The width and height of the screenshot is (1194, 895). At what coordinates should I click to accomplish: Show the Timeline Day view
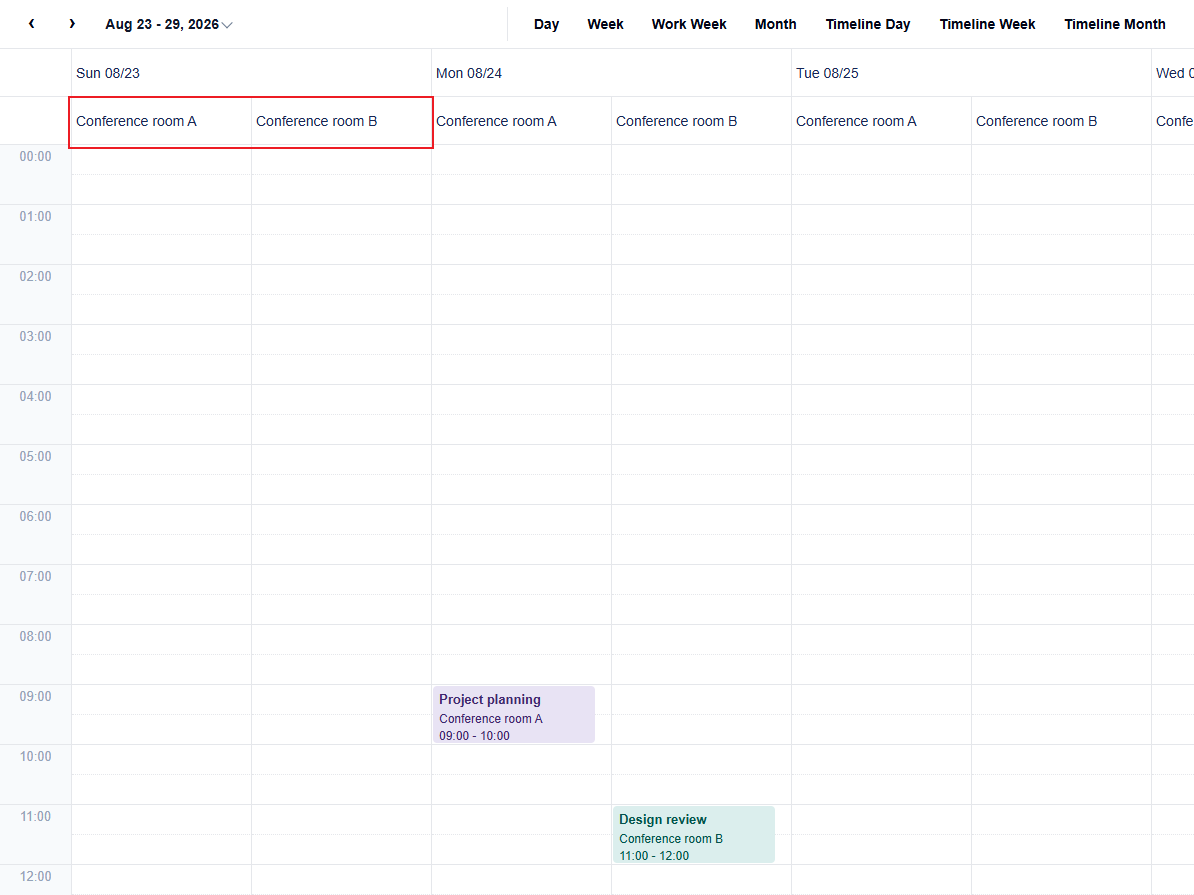pos(868,24)
